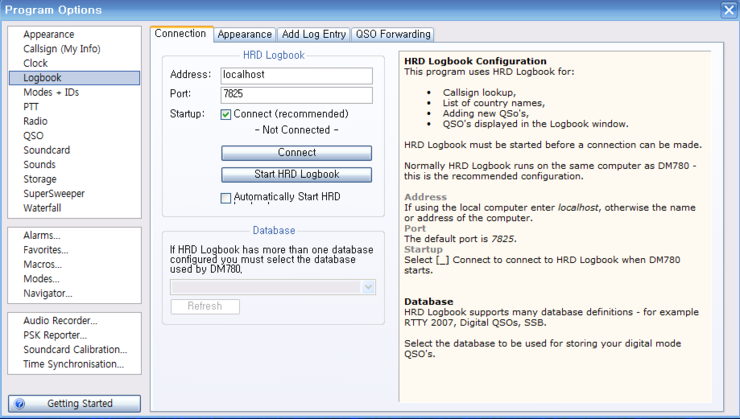Close the Program Options window
This screenshot has height=419, width=740.
729,10
